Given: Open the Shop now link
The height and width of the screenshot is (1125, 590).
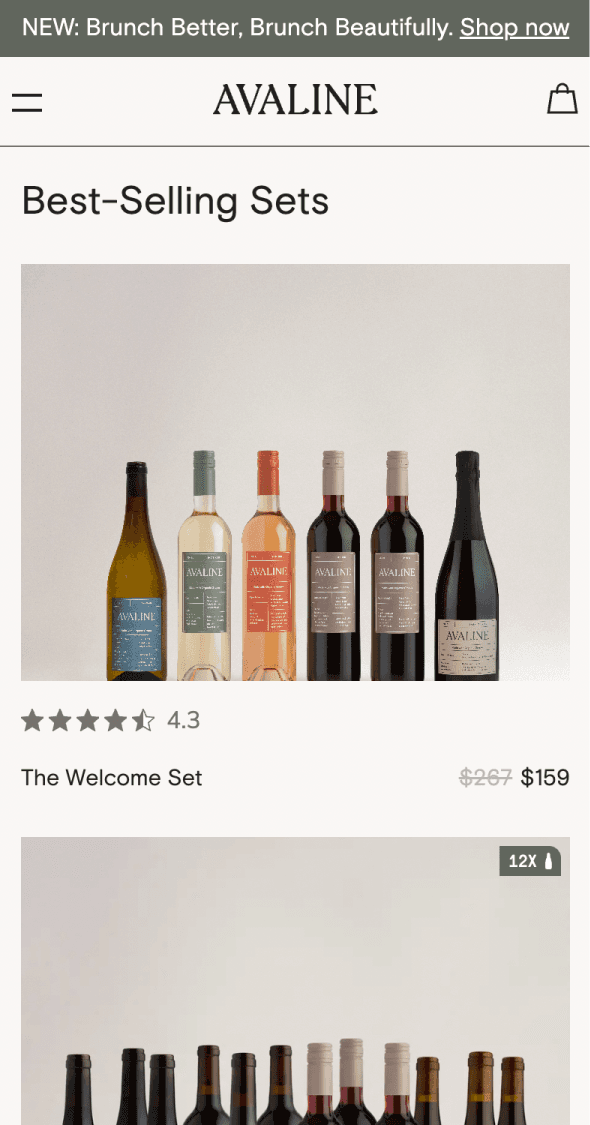Looking at the screenshot, I should pyautogui.click(x=514, y=28).
